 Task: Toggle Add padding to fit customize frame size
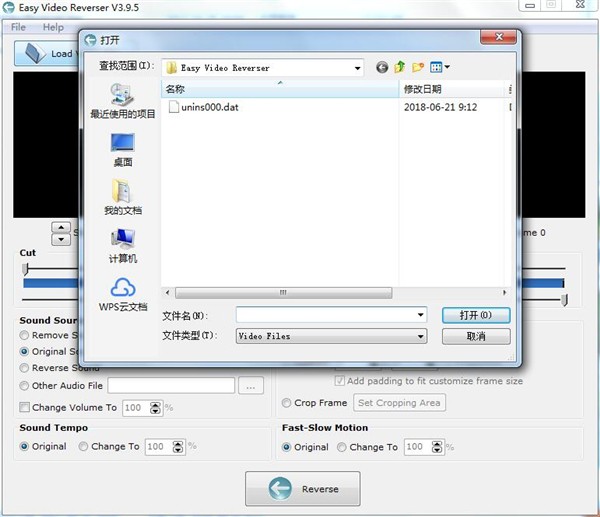click(339, 381)
